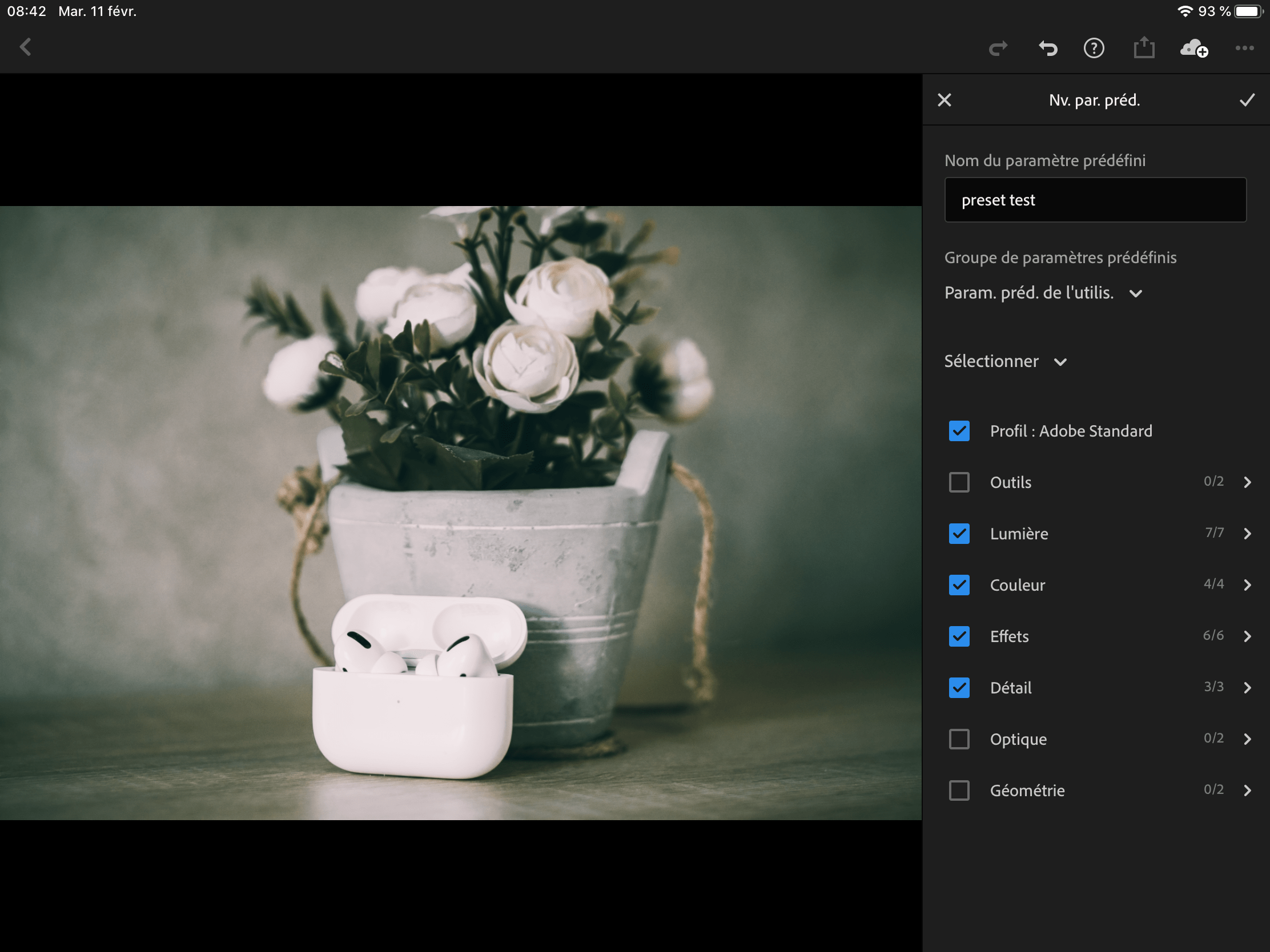Open the Sélectionner dropdown
Image resolution: width=1270 pixels, height=952 pixels.
[x=1005, y=361]
